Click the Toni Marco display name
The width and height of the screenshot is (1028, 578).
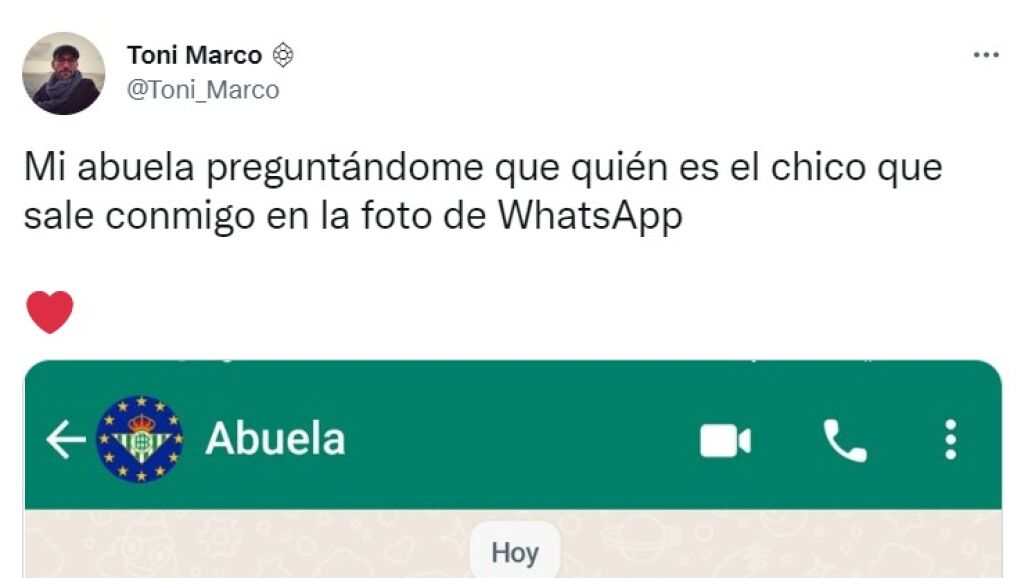(195, 55)
